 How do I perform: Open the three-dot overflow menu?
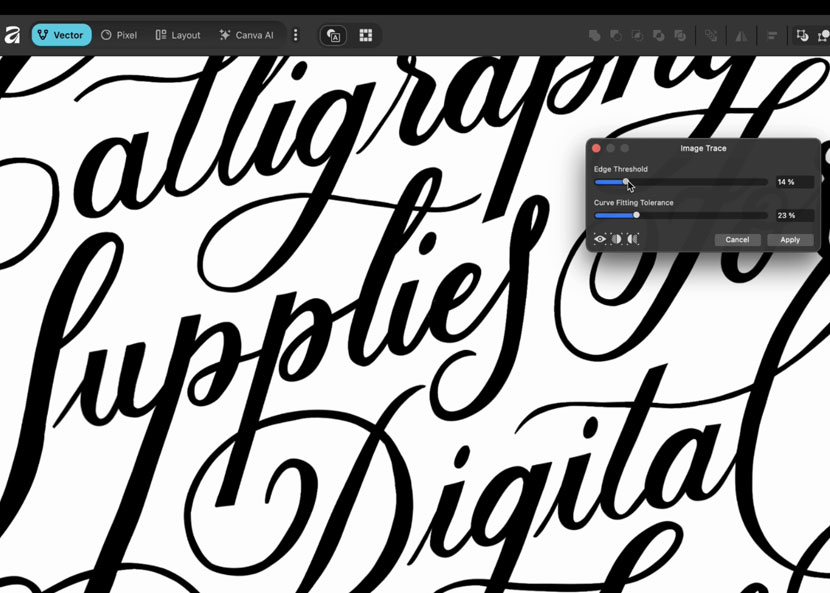pos(296,35)
